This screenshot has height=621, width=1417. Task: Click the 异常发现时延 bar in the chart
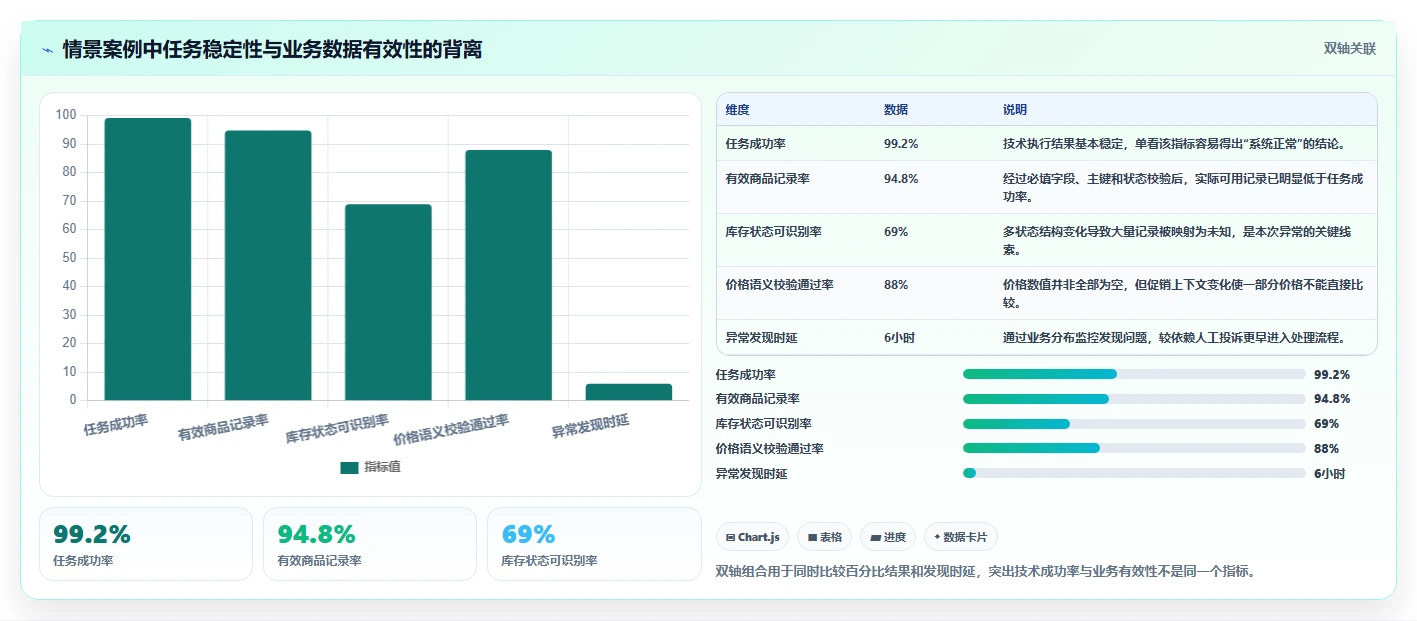[x=628, y=392]
